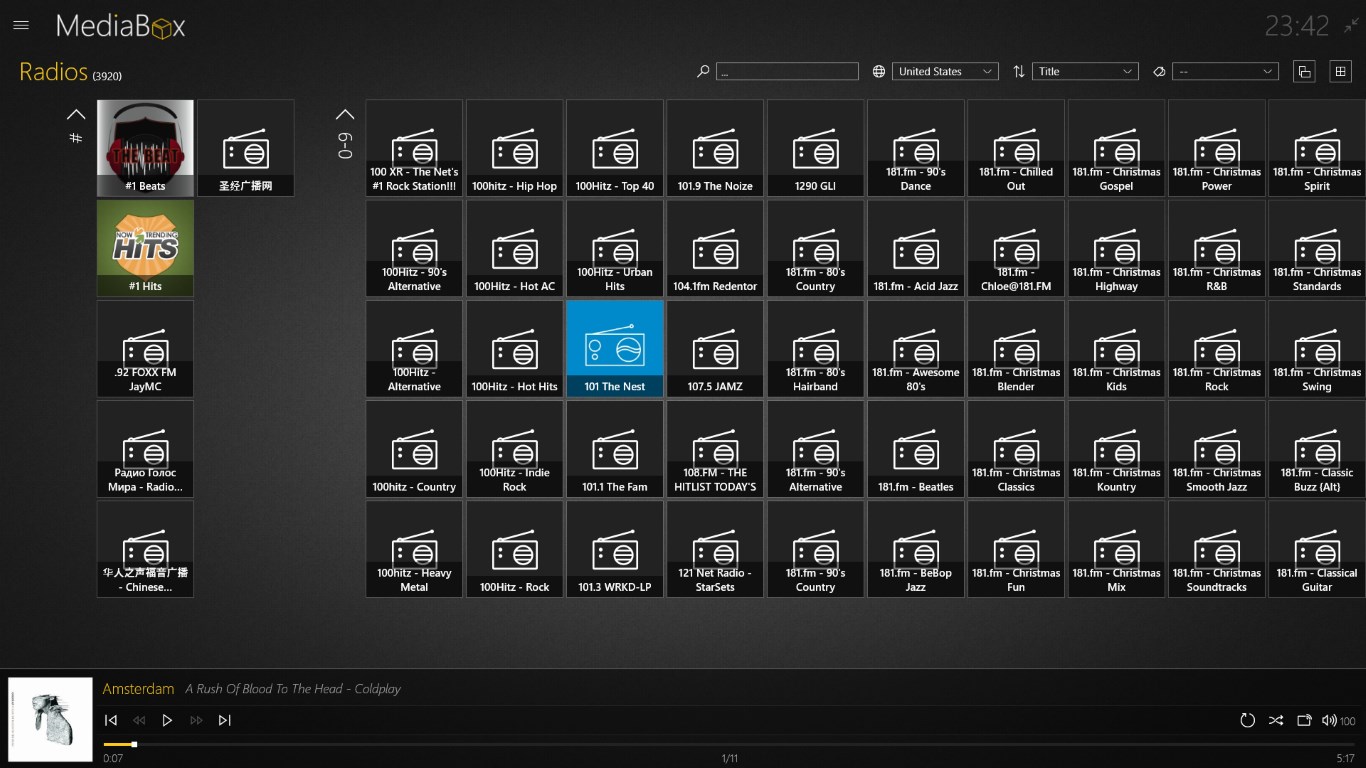Select the 181.fm - 90's Dance station
This screenshot has height=768, width=1366.
tap(915, 148)
